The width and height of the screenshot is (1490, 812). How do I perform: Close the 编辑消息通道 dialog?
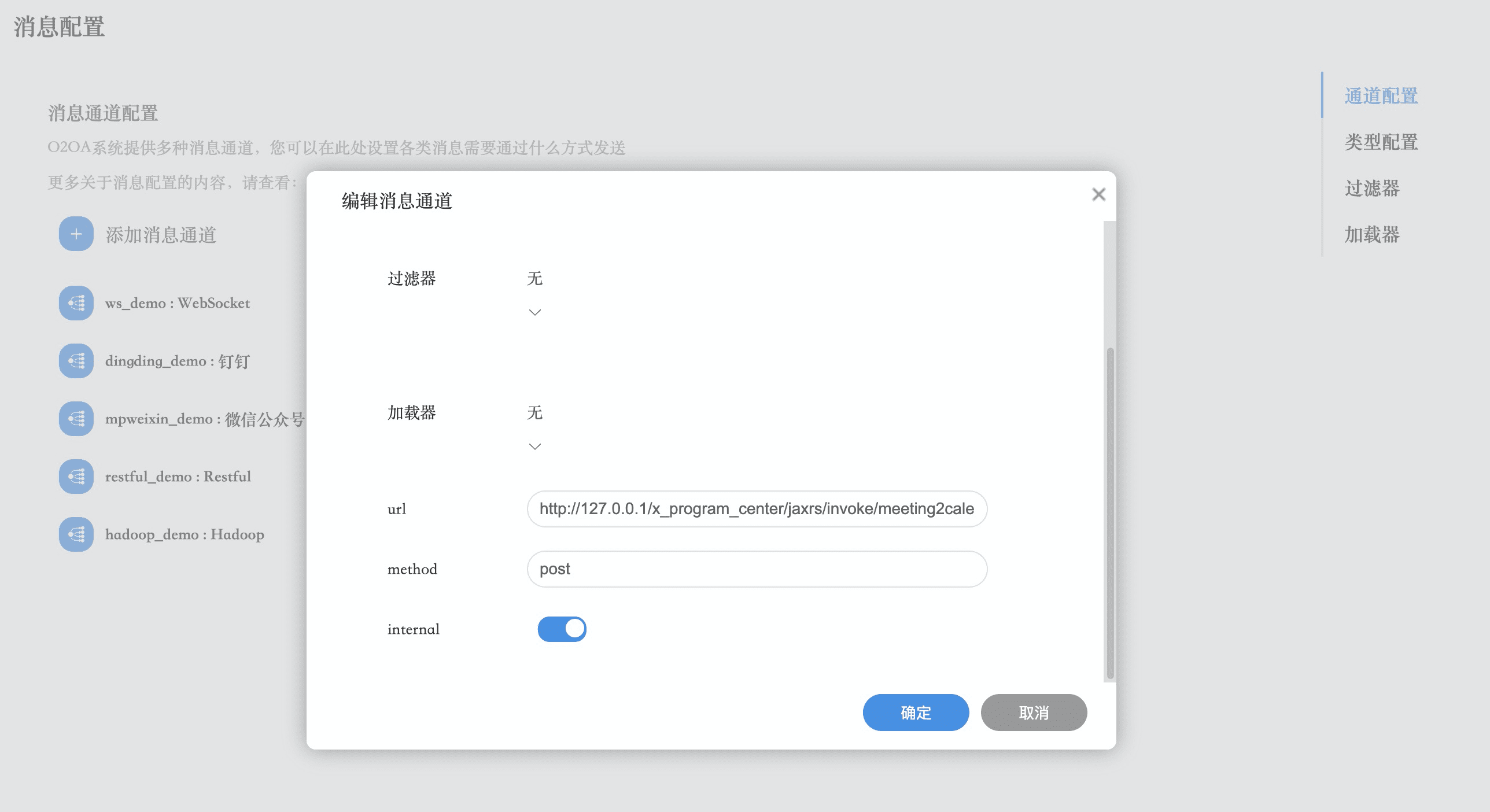[1098, 194]
